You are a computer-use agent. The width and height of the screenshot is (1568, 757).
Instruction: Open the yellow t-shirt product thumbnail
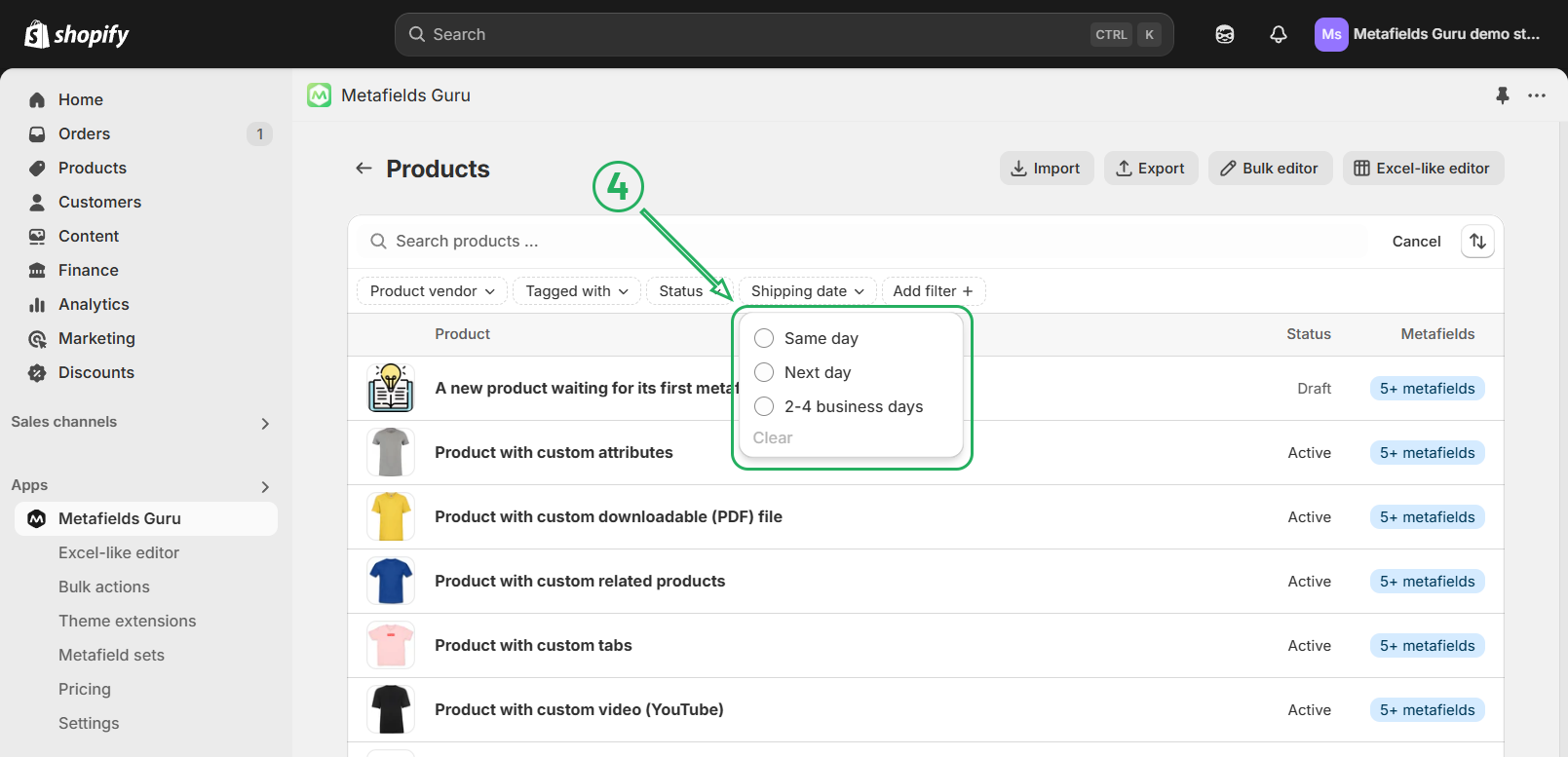[x=391, y=516]
